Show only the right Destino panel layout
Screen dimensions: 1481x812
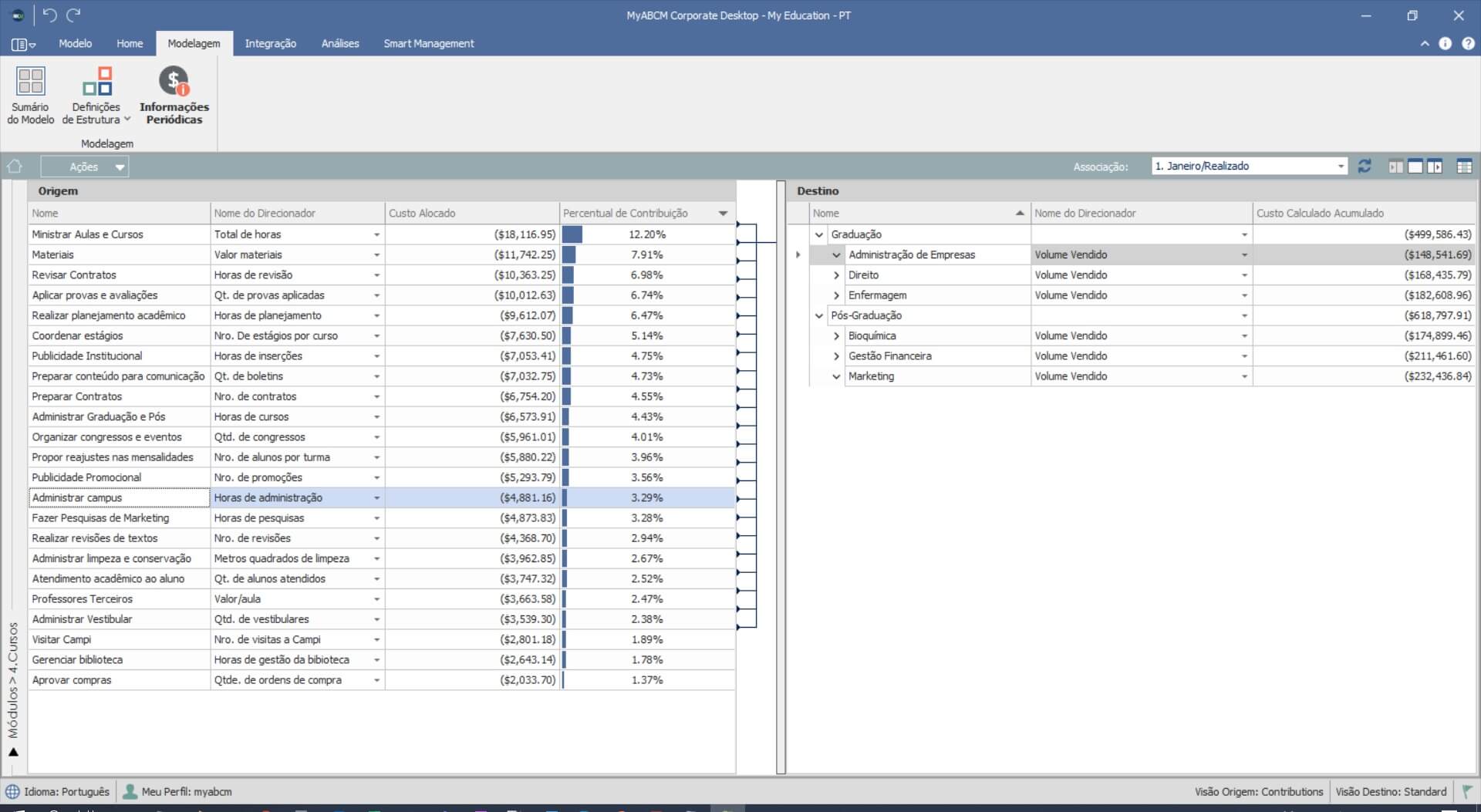(1435, 167)
